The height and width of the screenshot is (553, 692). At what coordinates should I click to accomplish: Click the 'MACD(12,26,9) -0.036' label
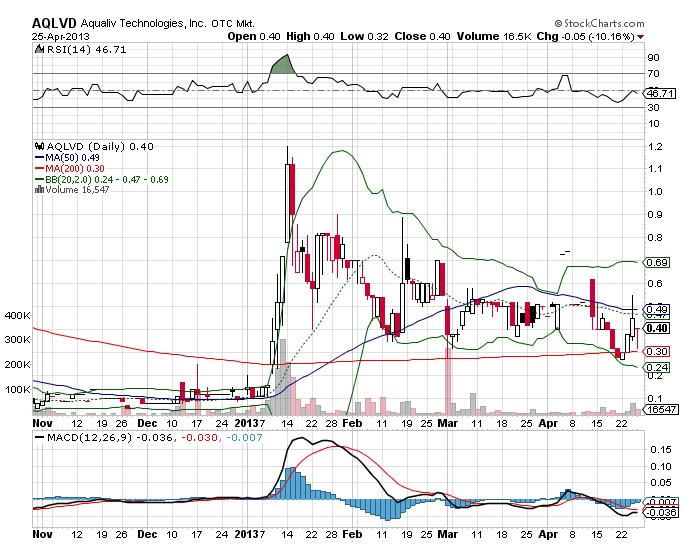click(x=109, y=438)
